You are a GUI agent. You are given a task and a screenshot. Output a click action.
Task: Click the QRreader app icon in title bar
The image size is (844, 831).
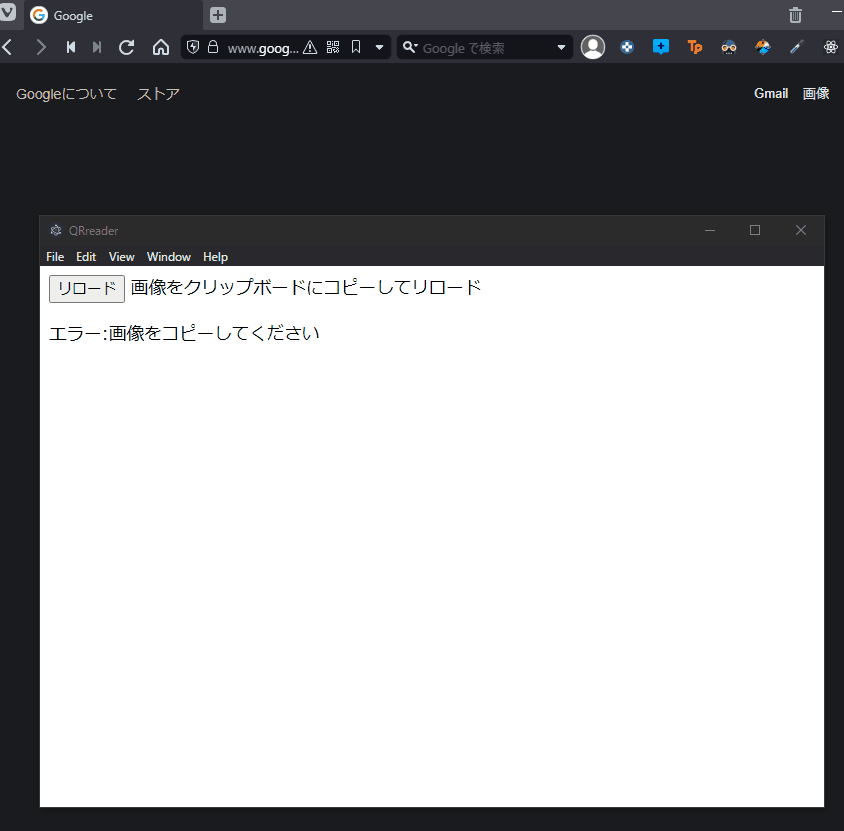(x=55, y=230)
